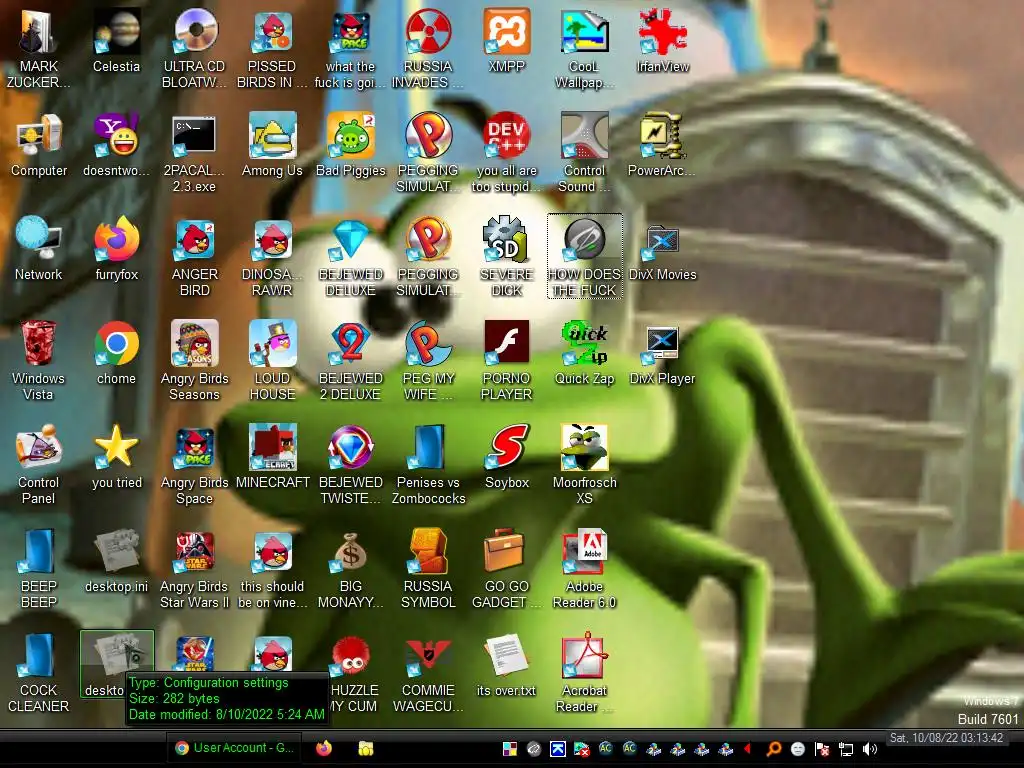Expand hidden tray icons with red arrow
The width and height of the screenshot is (1024, 768).
(748, 749)
